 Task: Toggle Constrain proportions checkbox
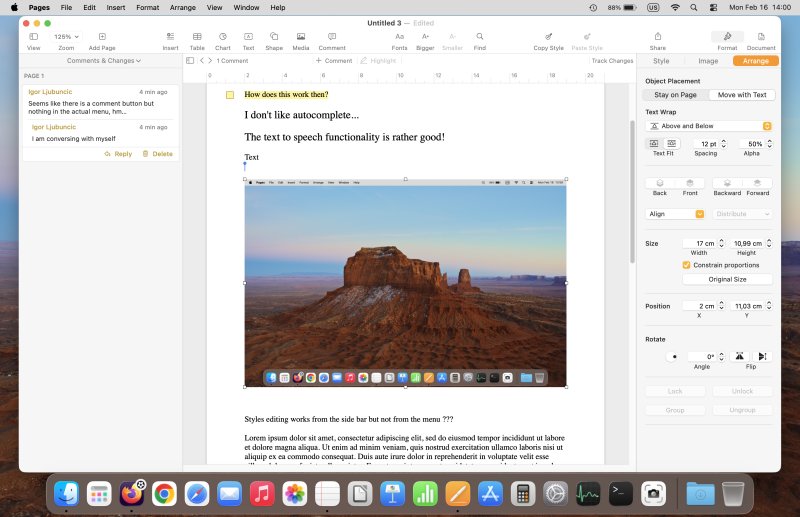click(686, 265)
